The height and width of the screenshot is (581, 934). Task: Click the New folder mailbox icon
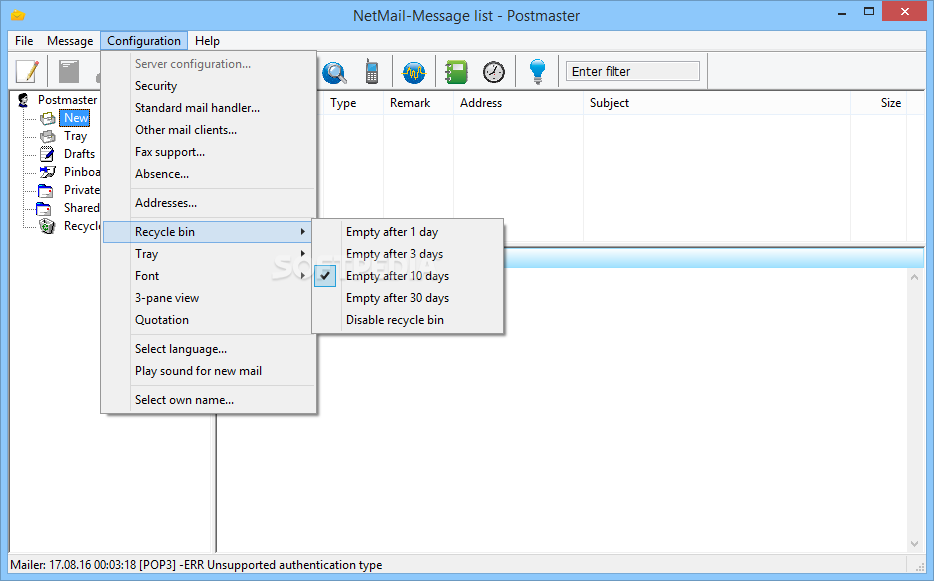[48, 119]
